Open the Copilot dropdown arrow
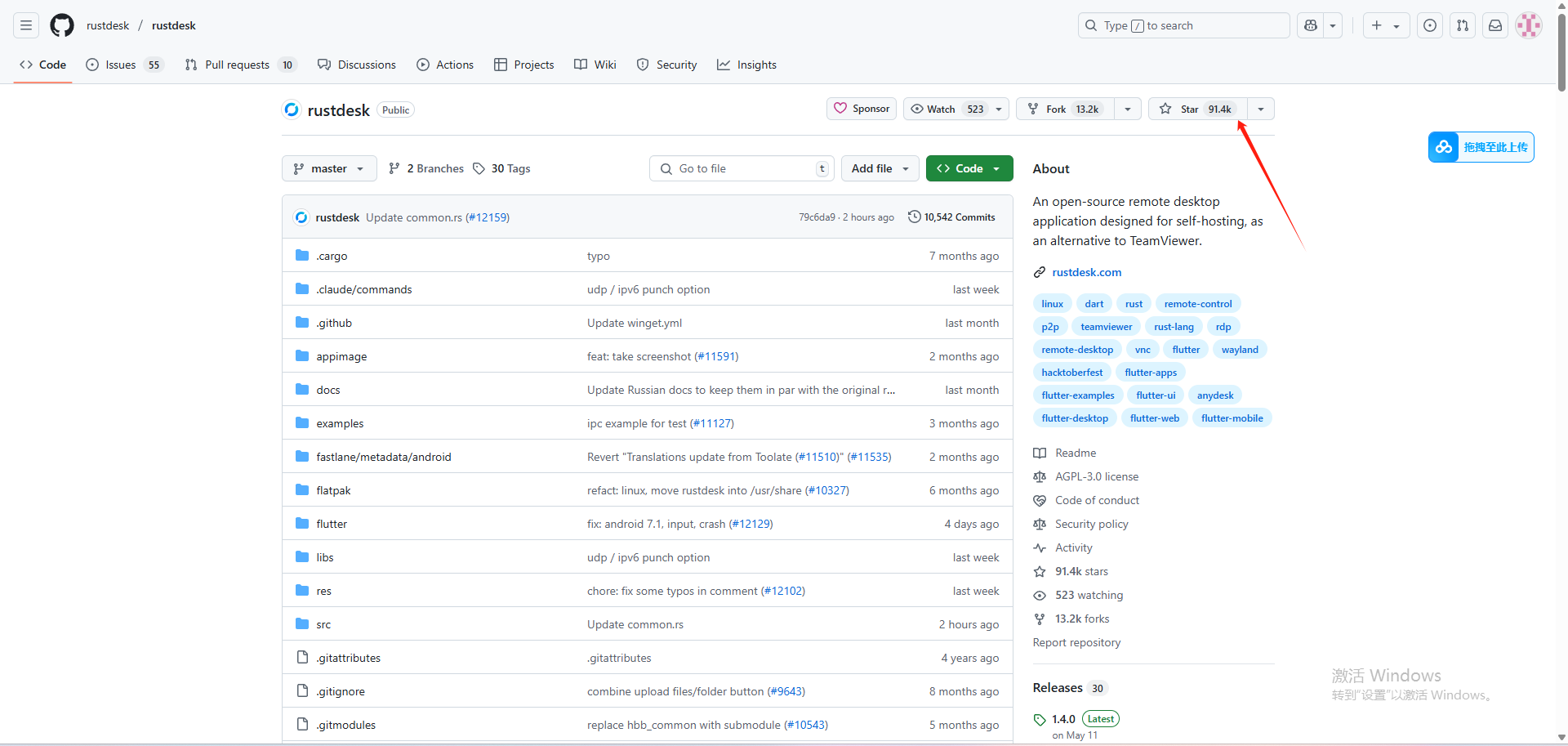The image size is (1568, 746). [1333, 25]
